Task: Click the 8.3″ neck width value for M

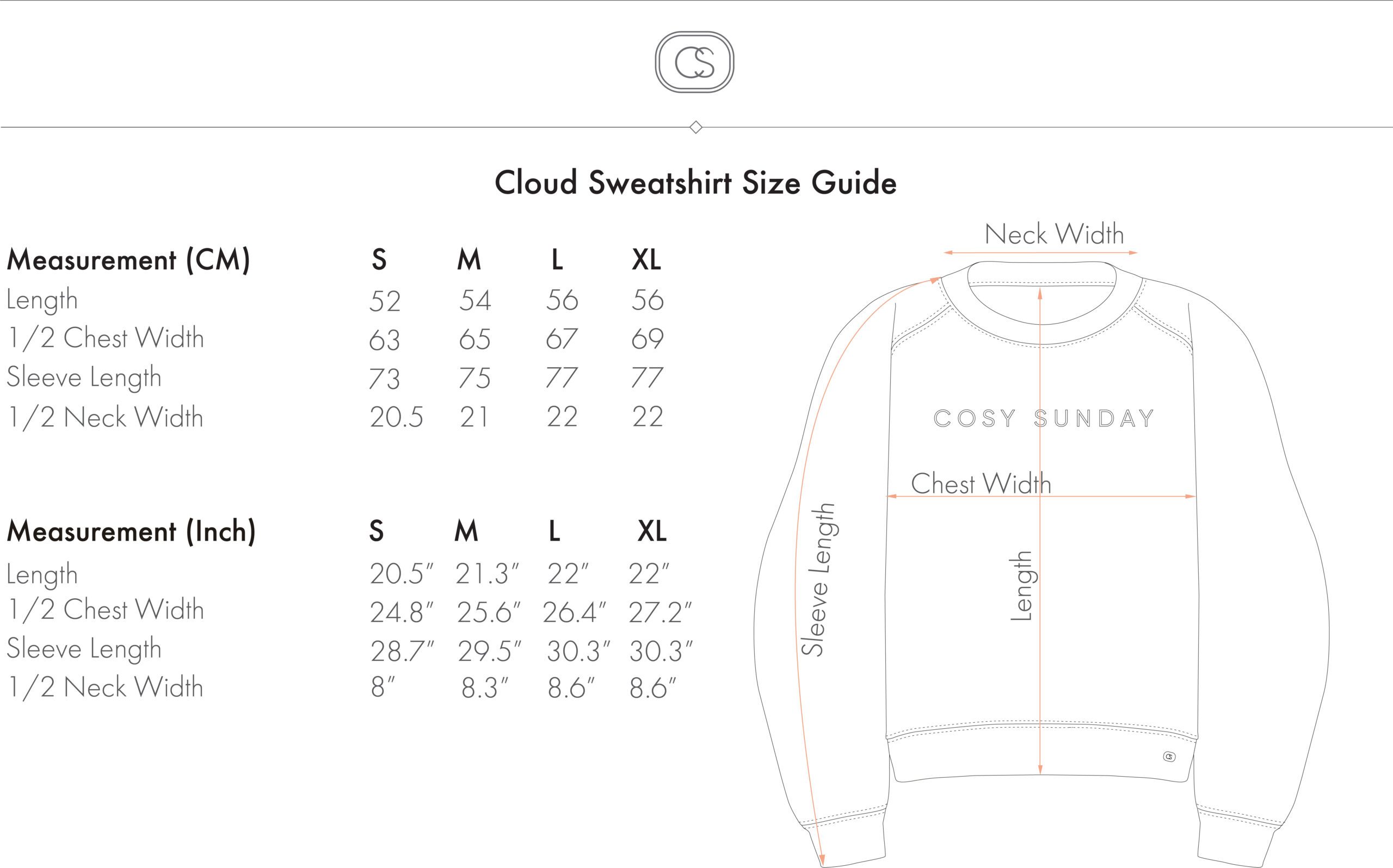Action: point(485,689)
